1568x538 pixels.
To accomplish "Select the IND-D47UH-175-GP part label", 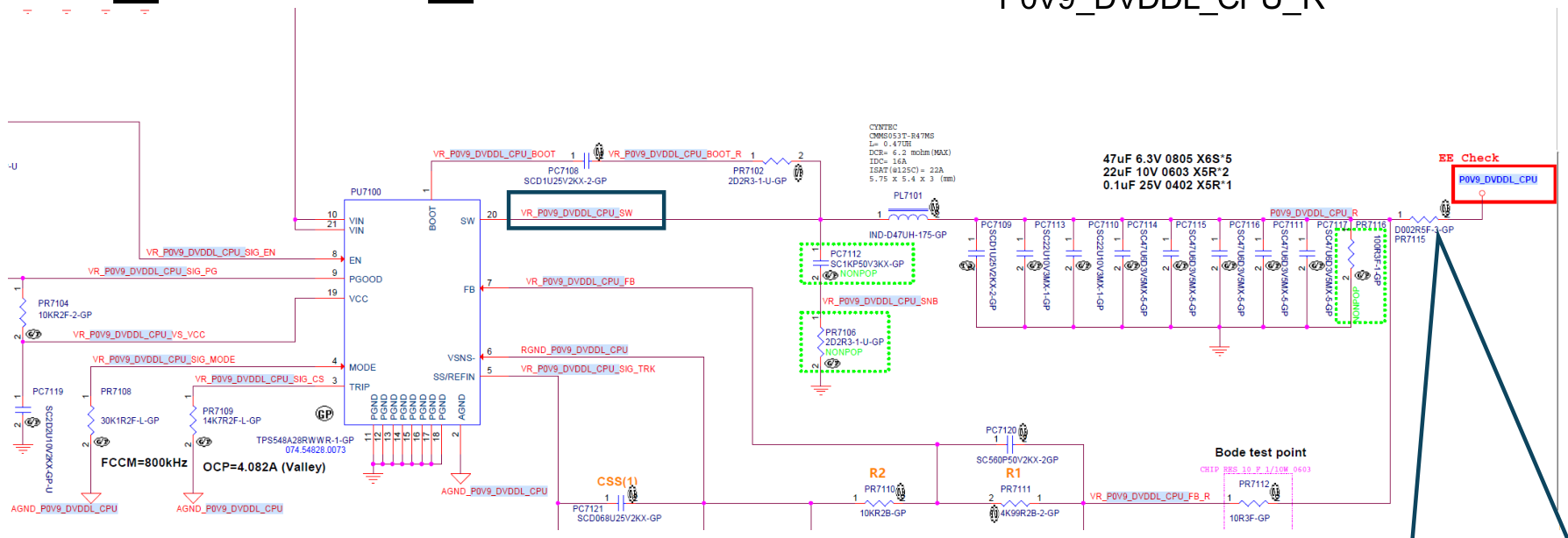I will click(x=908, y=235).
